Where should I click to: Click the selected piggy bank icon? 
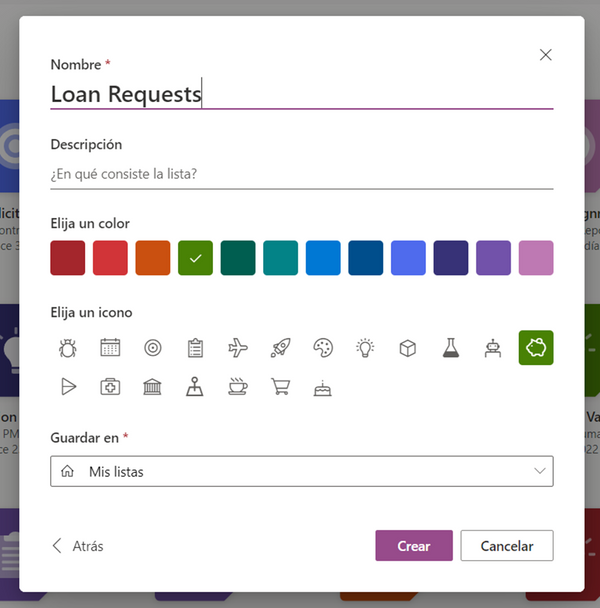[535, 348]
